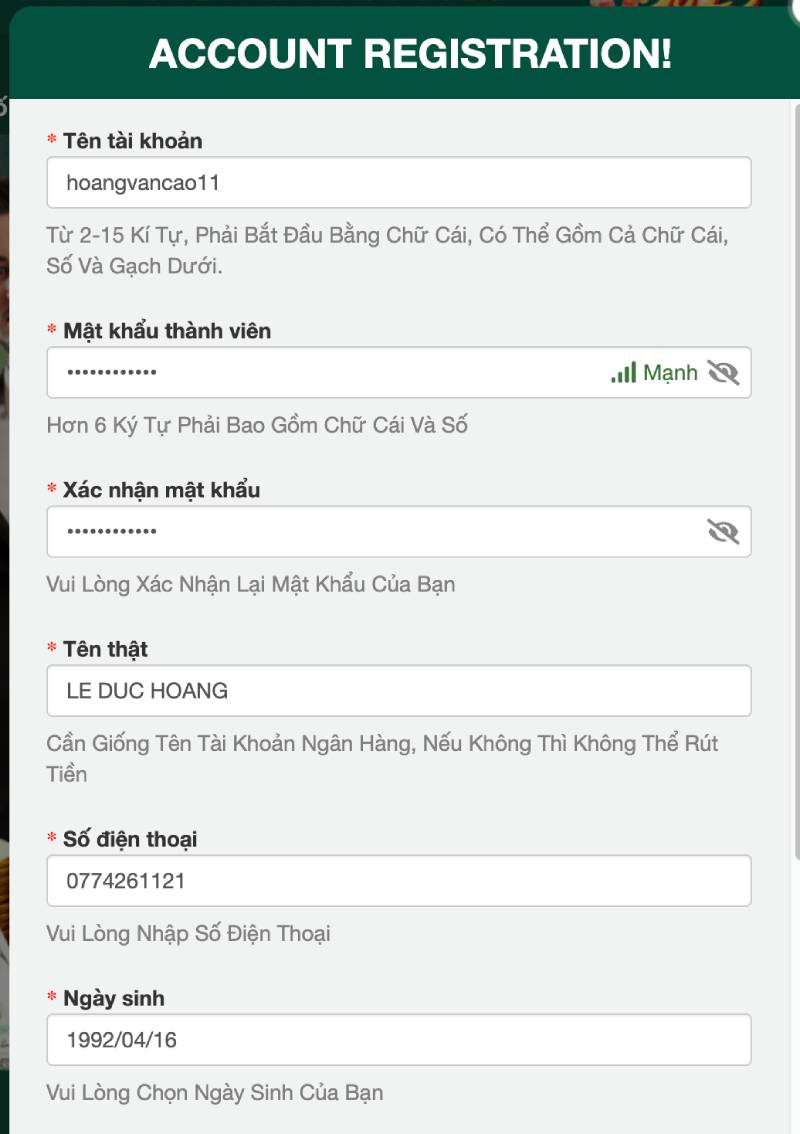Click the red asterisk beside Ngày sinh

pyautogui.click(x=50, y=997)
